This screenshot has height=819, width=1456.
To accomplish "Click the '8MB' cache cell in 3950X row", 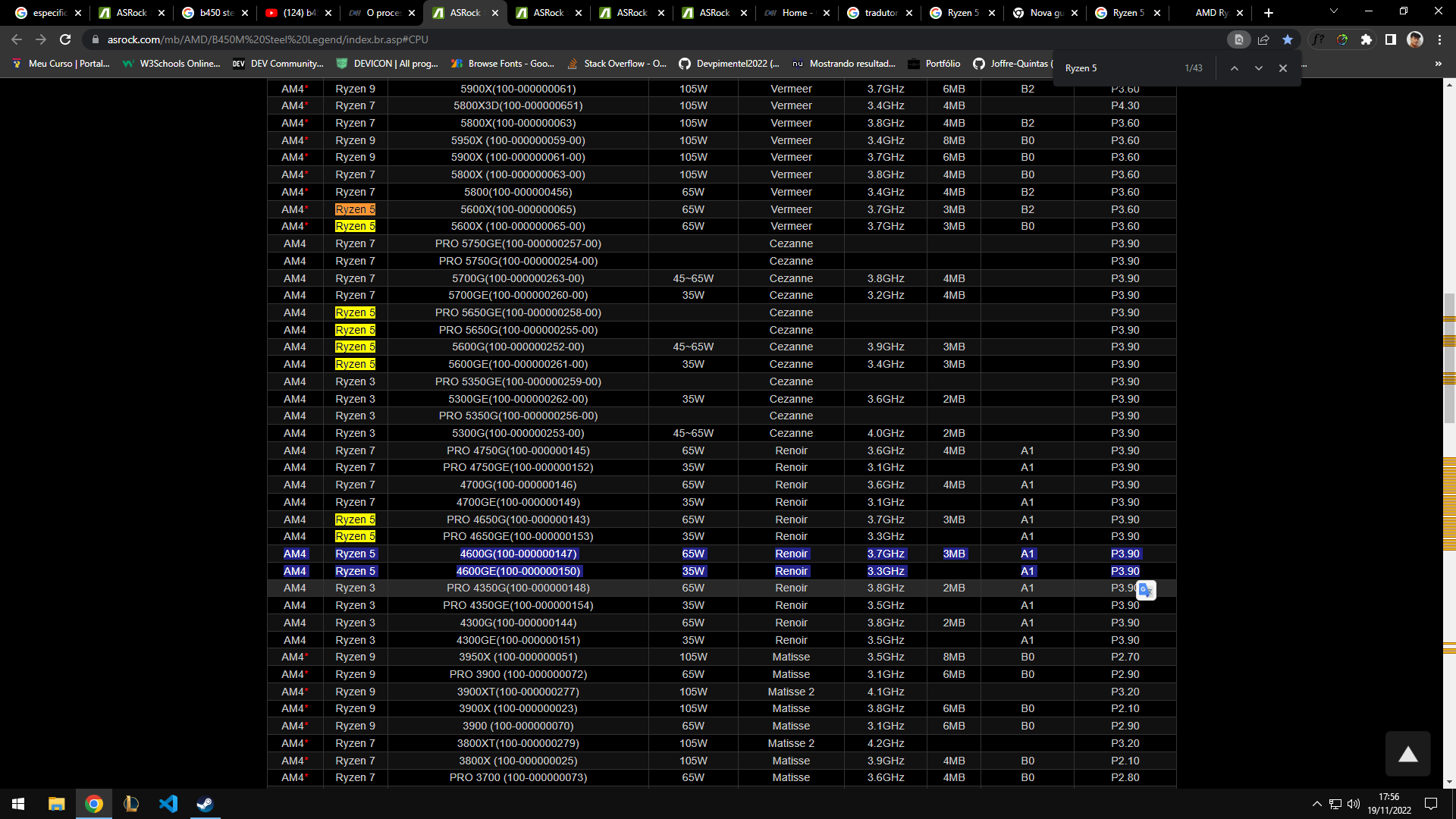I will [x=954, y=657].
